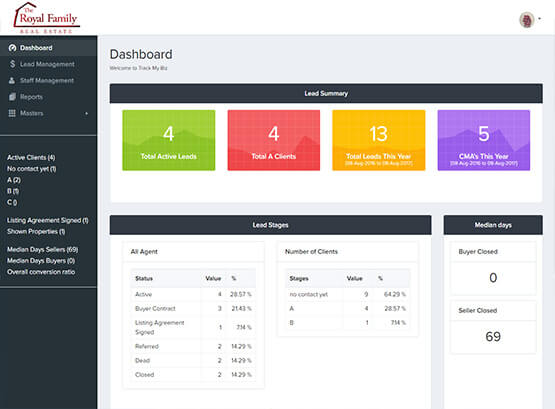Open the dropdown caret beside the avatar
Viewport: 555px width, 409px height.
(x=539, y=18)
